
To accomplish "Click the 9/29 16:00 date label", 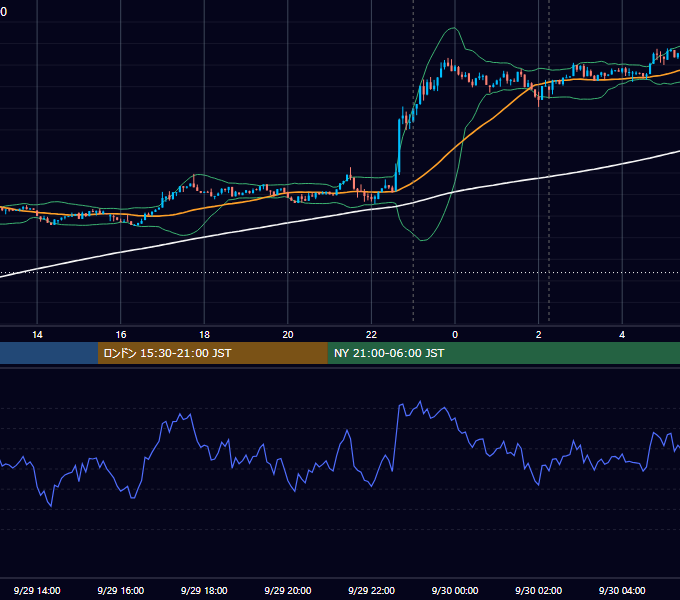I will [x=121, y=590].
